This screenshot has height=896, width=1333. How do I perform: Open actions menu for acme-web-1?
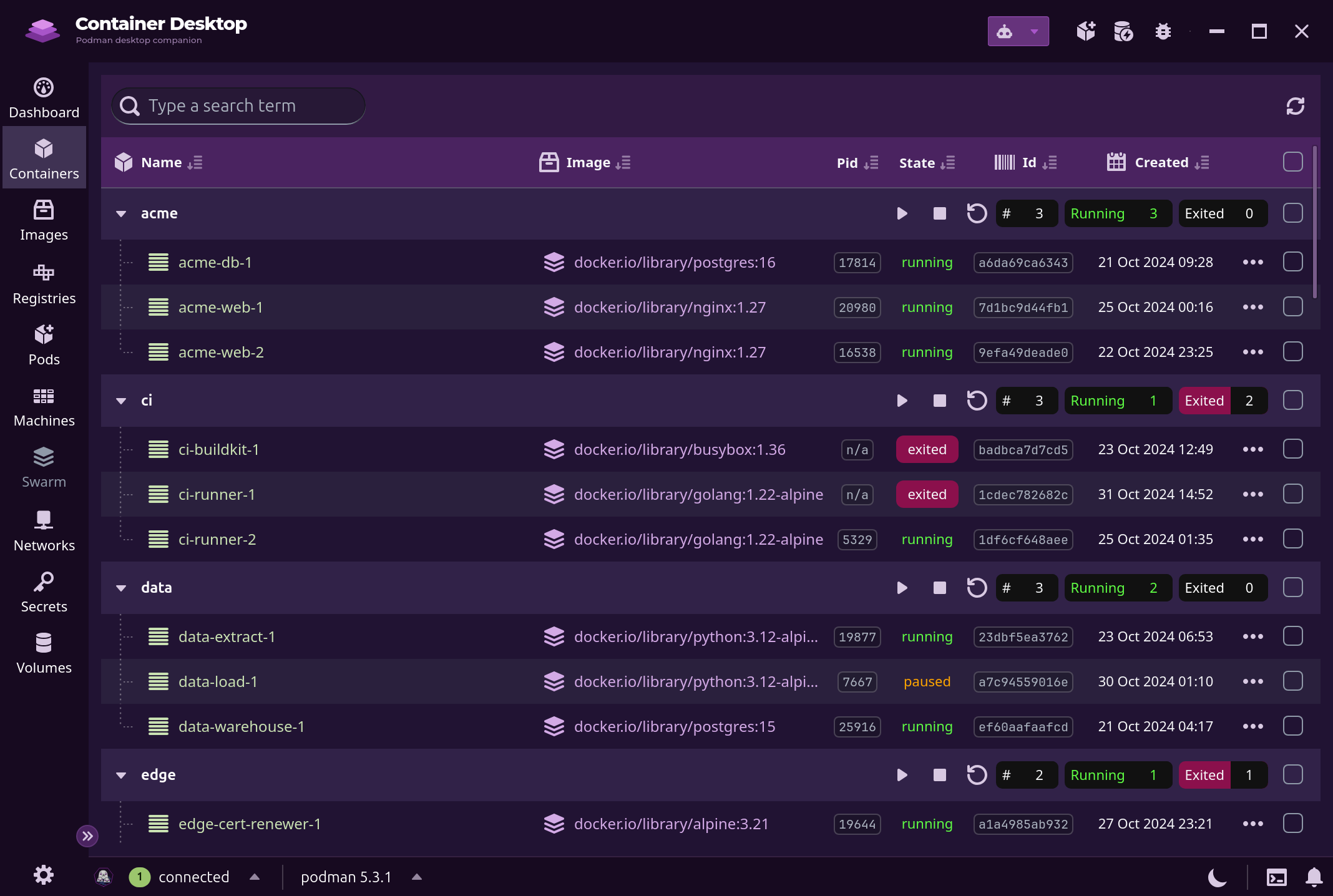1252,307
